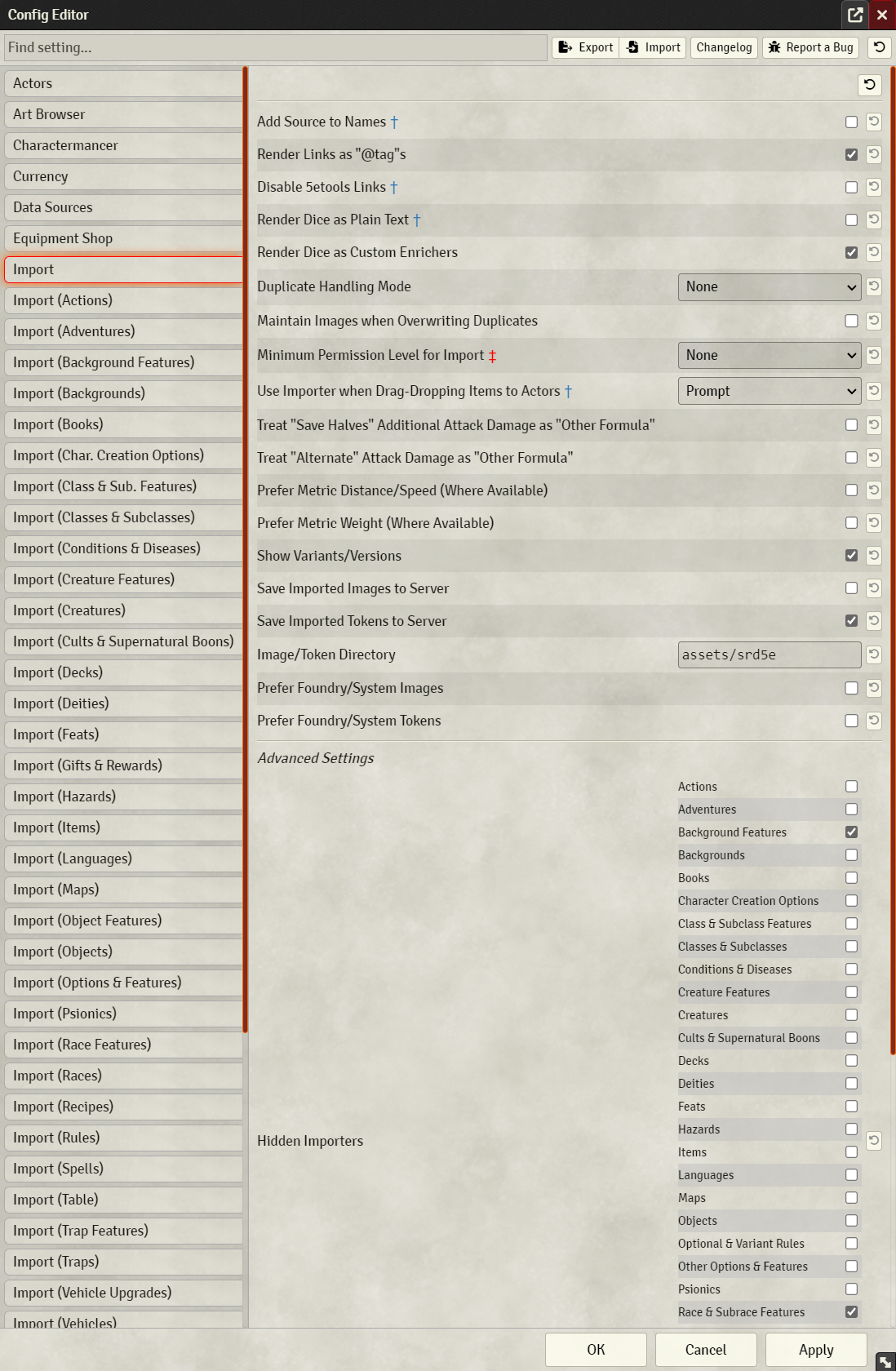Reset the Image/Token Directory setting
The image size is (896, 1371).
[873, 654]
